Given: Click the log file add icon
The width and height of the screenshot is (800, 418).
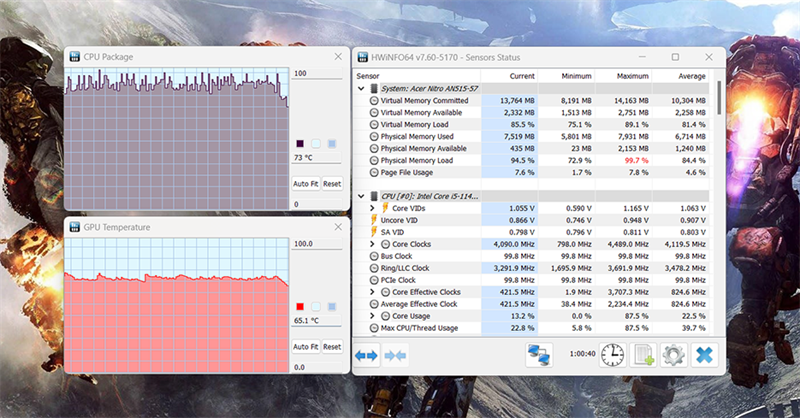Looking at the screenshot, I should pyautogui.click(x=643, y=355).
